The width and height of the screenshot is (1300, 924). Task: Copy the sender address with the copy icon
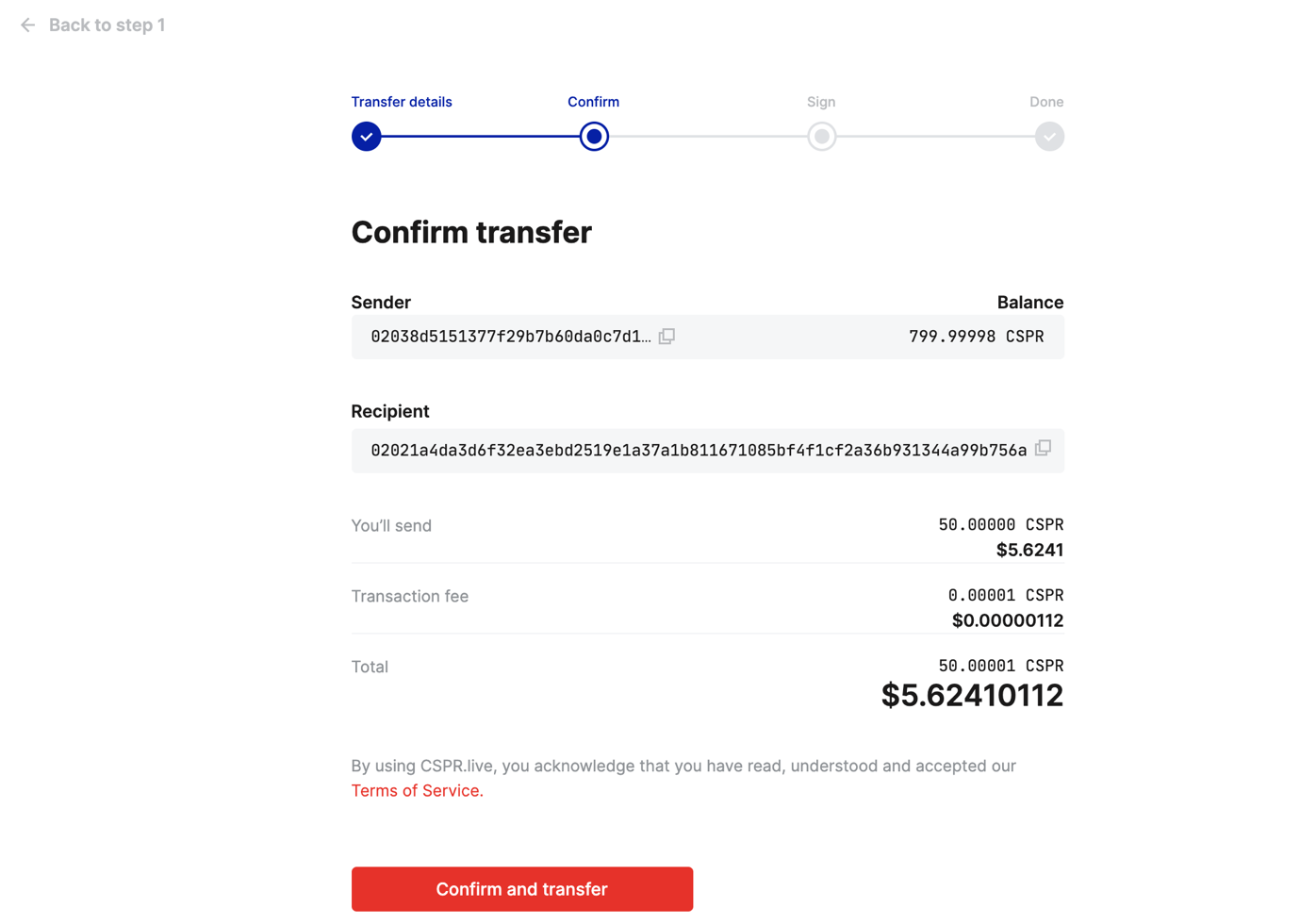[666, 337]
